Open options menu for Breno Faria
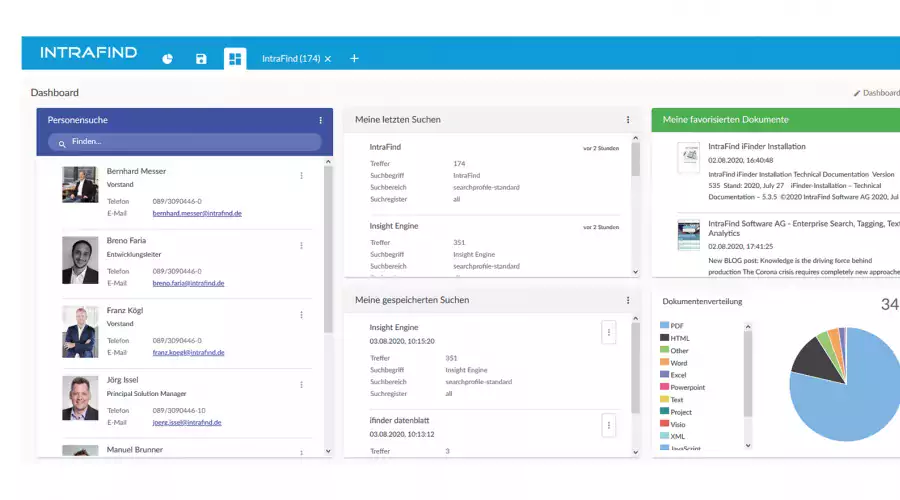This screenshot has width=900, height=500. [x=301, y=245]
